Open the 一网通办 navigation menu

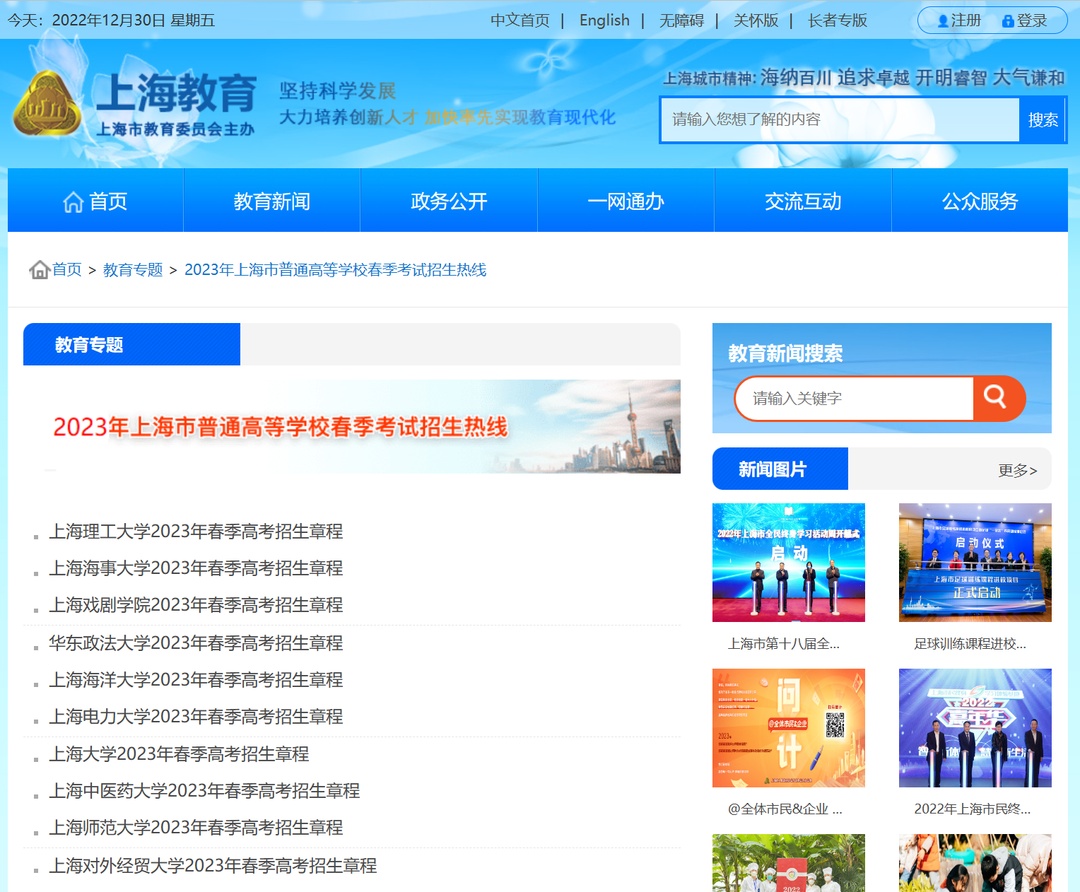tap(626, 201)
